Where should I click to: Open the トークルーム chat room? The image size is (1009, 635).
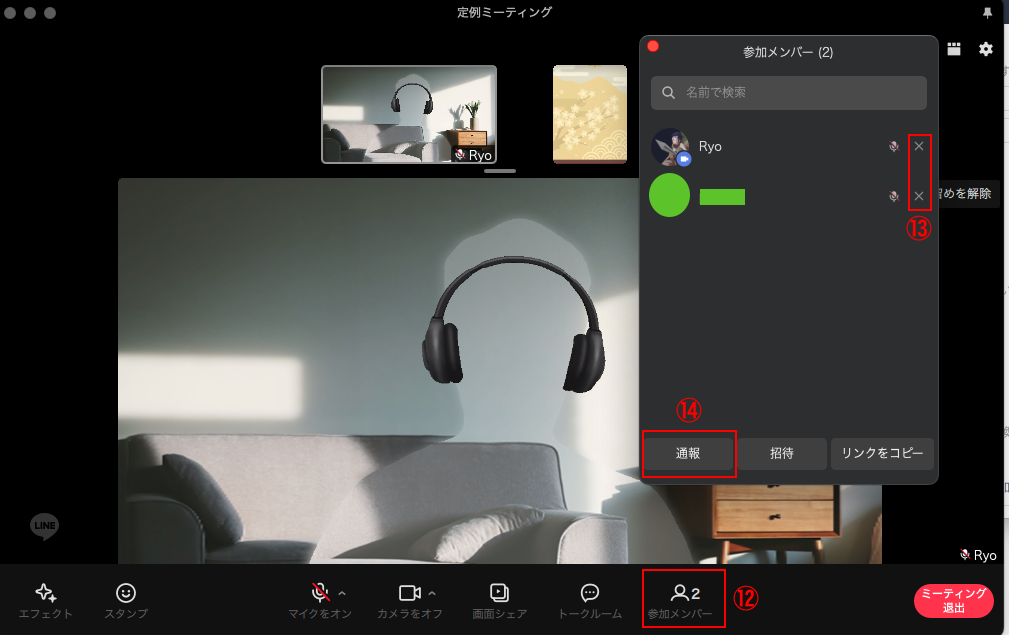tap(588, 598)
